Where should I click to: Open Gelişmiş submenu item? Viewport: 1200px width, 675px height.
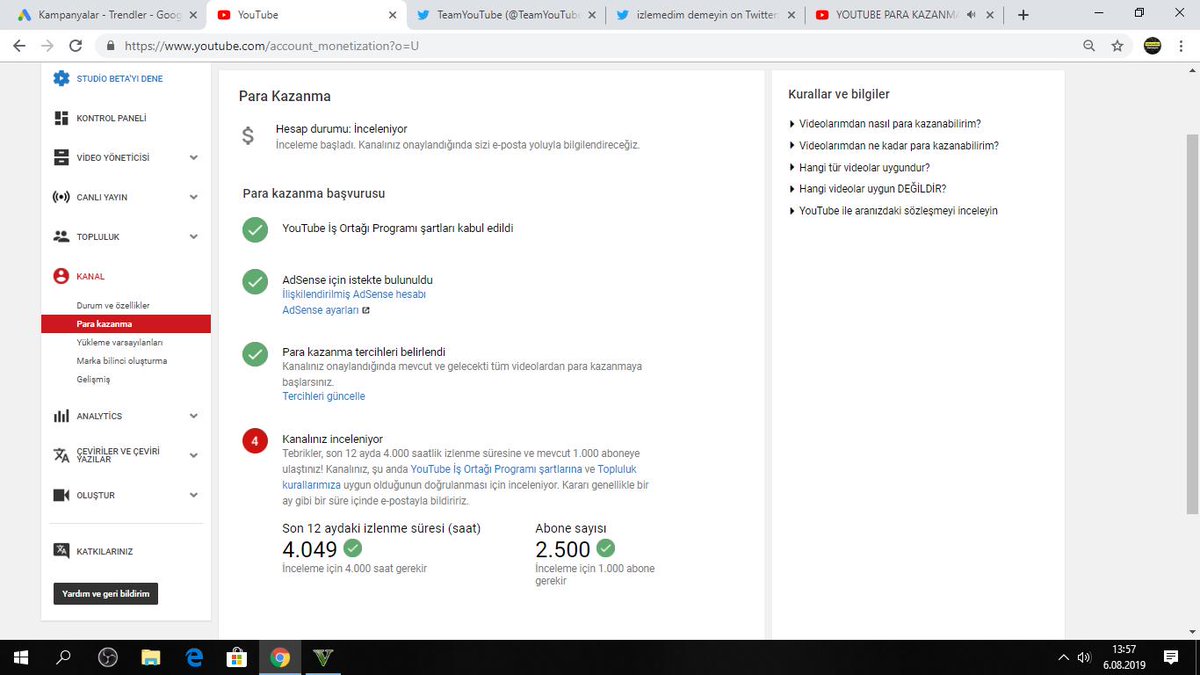[93, 379]
